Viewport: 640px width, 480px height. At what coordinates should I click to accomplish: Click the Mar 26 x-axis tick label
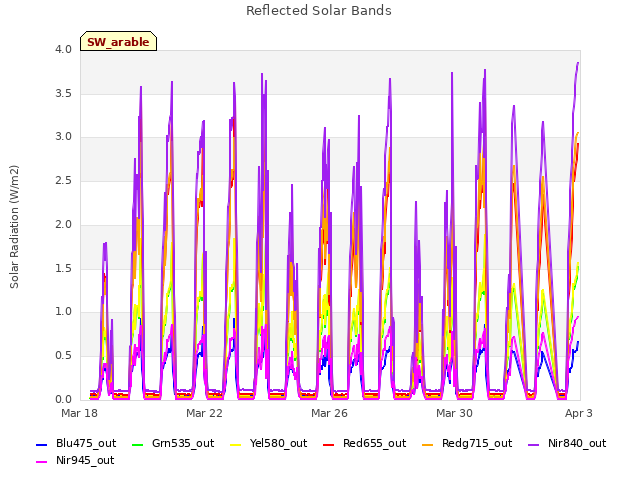[329, 413]
